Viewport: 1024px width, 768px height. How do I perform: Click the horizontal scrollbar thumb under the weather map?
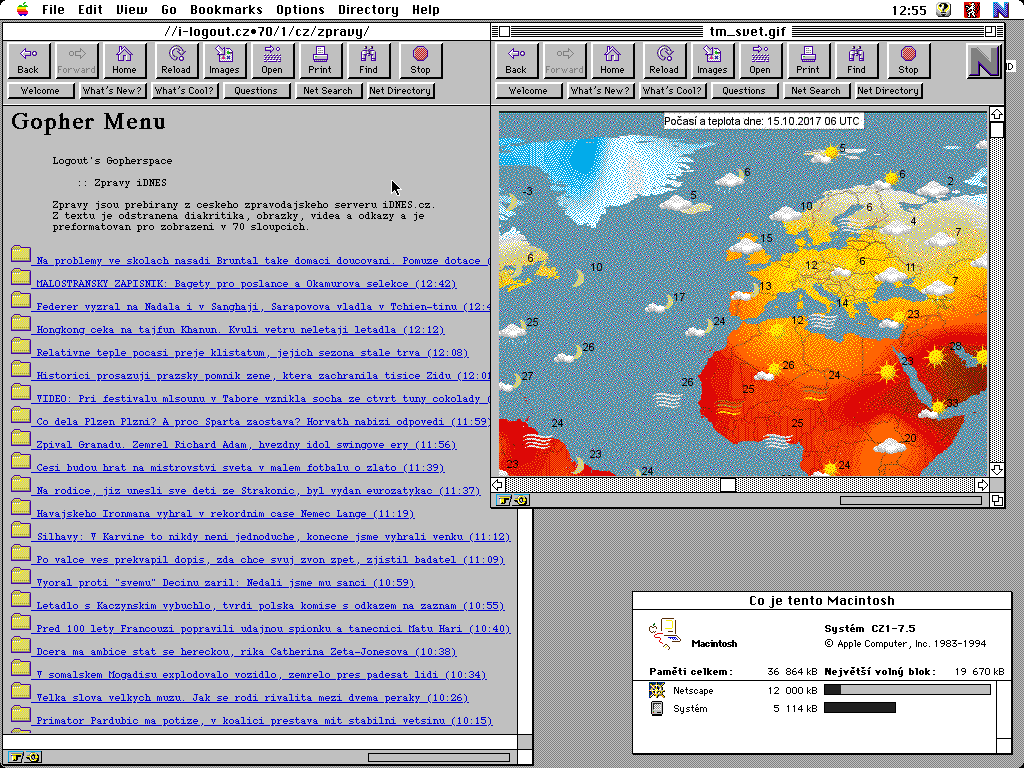pos(728,485)
